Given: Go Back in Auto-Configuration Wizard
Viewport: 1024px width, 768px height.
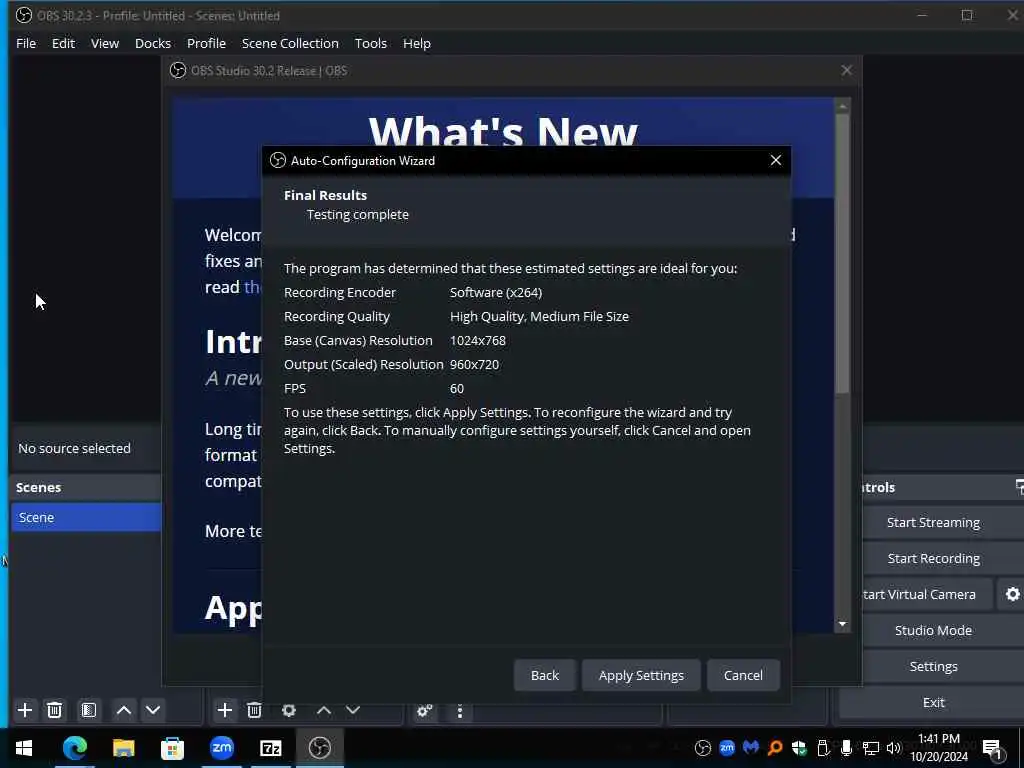Looking at the screenshot, I should (545, 675).
